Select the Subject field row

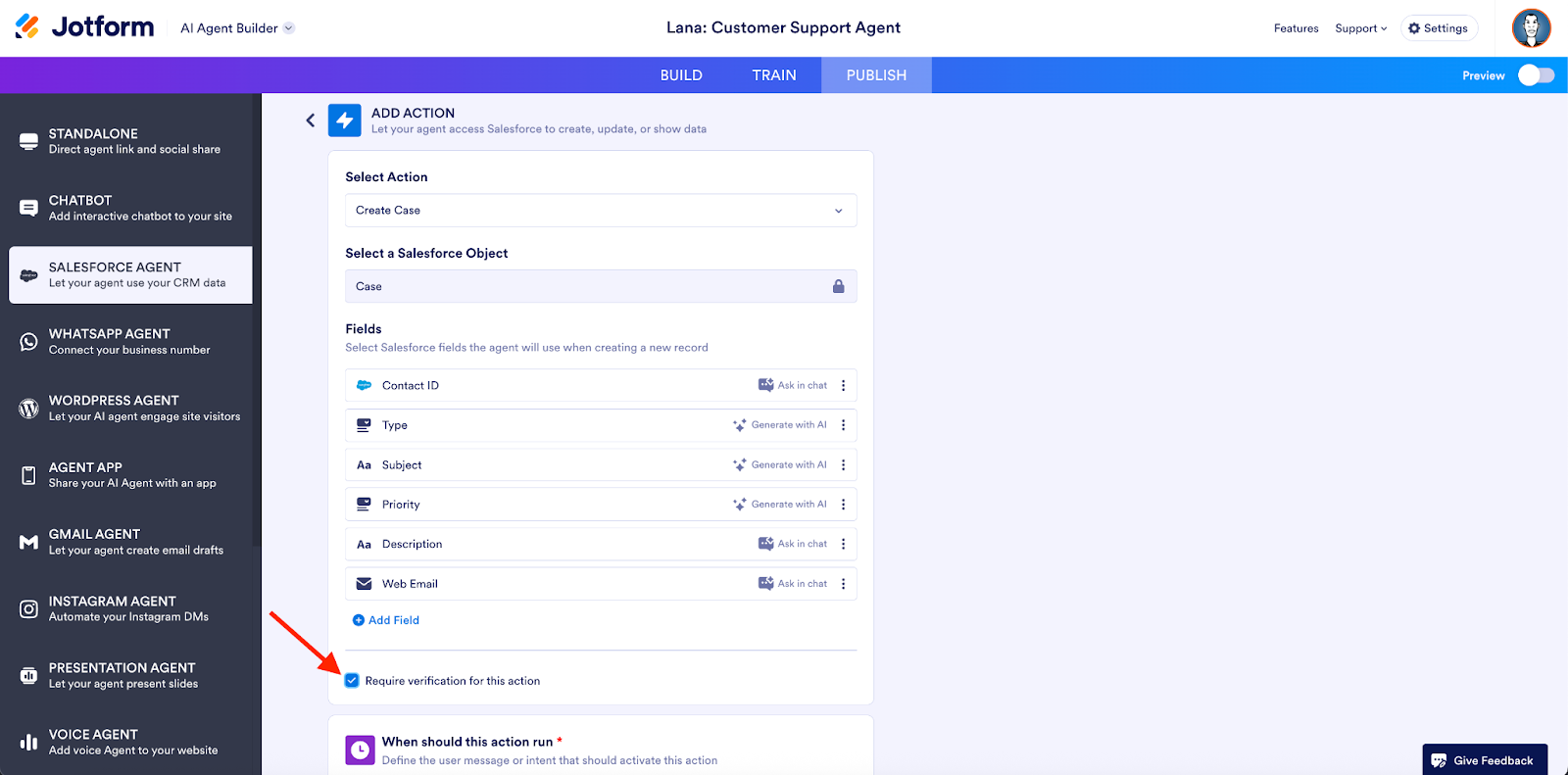539,465
